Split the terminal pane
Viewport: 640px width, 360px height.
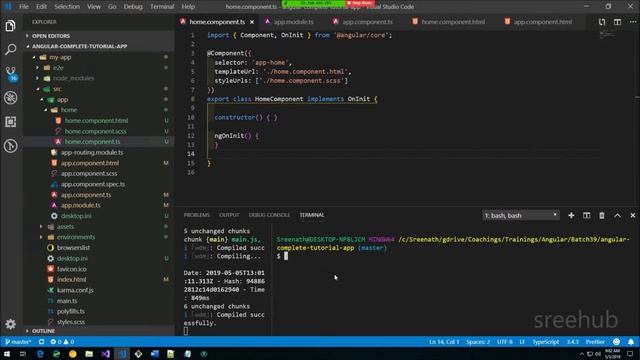(x=587, y=215)
